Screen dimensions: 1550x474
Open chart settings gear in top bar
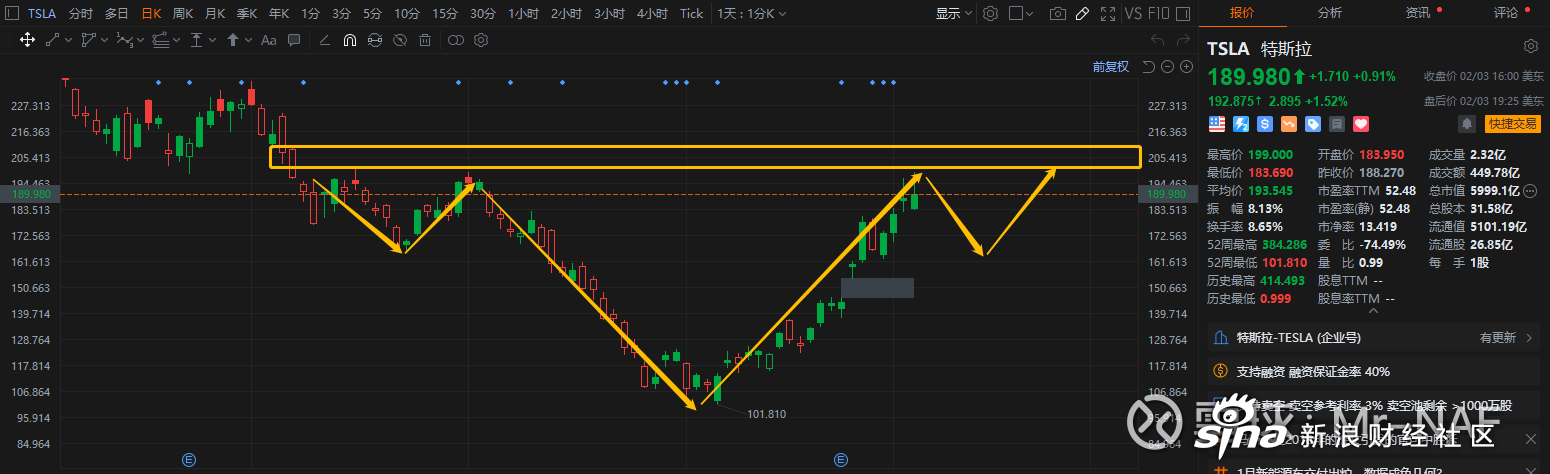click(x=990, y=13)
